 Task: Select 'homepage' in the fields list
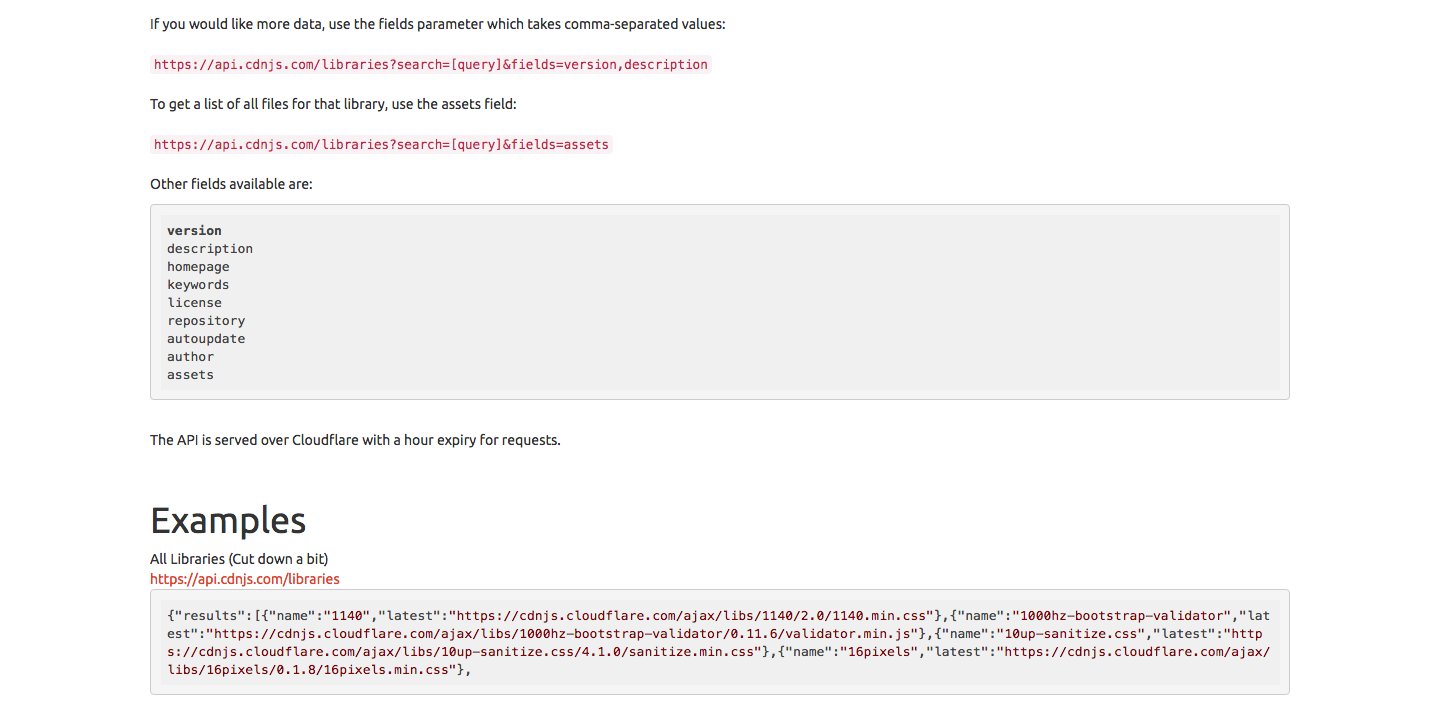click(x=198, y=267)
